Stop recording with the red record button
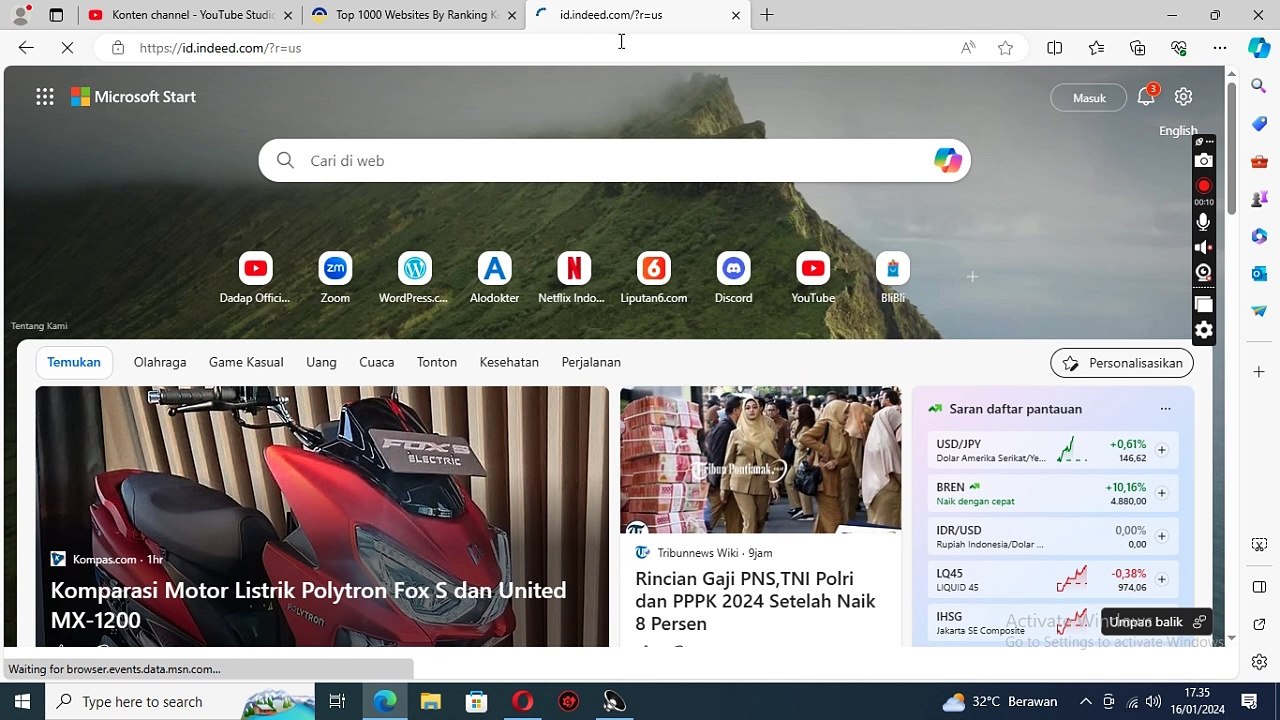The image size is (1280, 720). [1204, 186]
